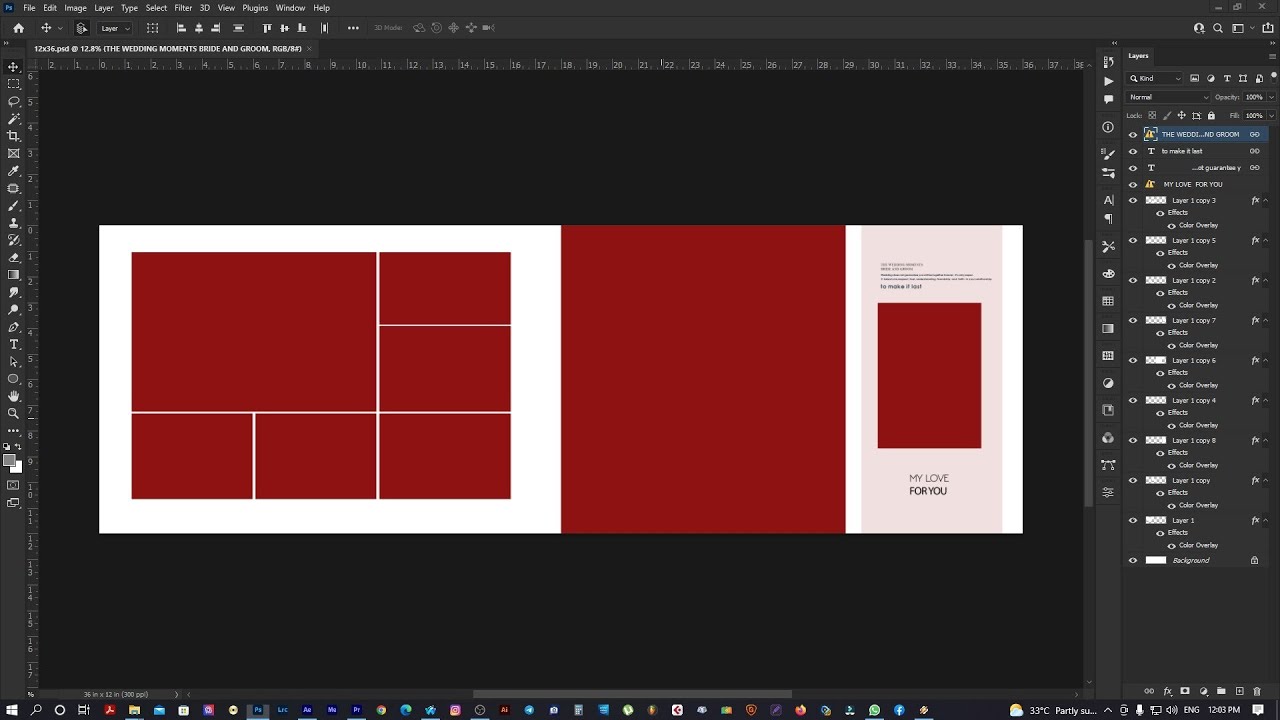Click the background color swatch
This screenshot has height=720, width=1280.
(x=16, y=467)
